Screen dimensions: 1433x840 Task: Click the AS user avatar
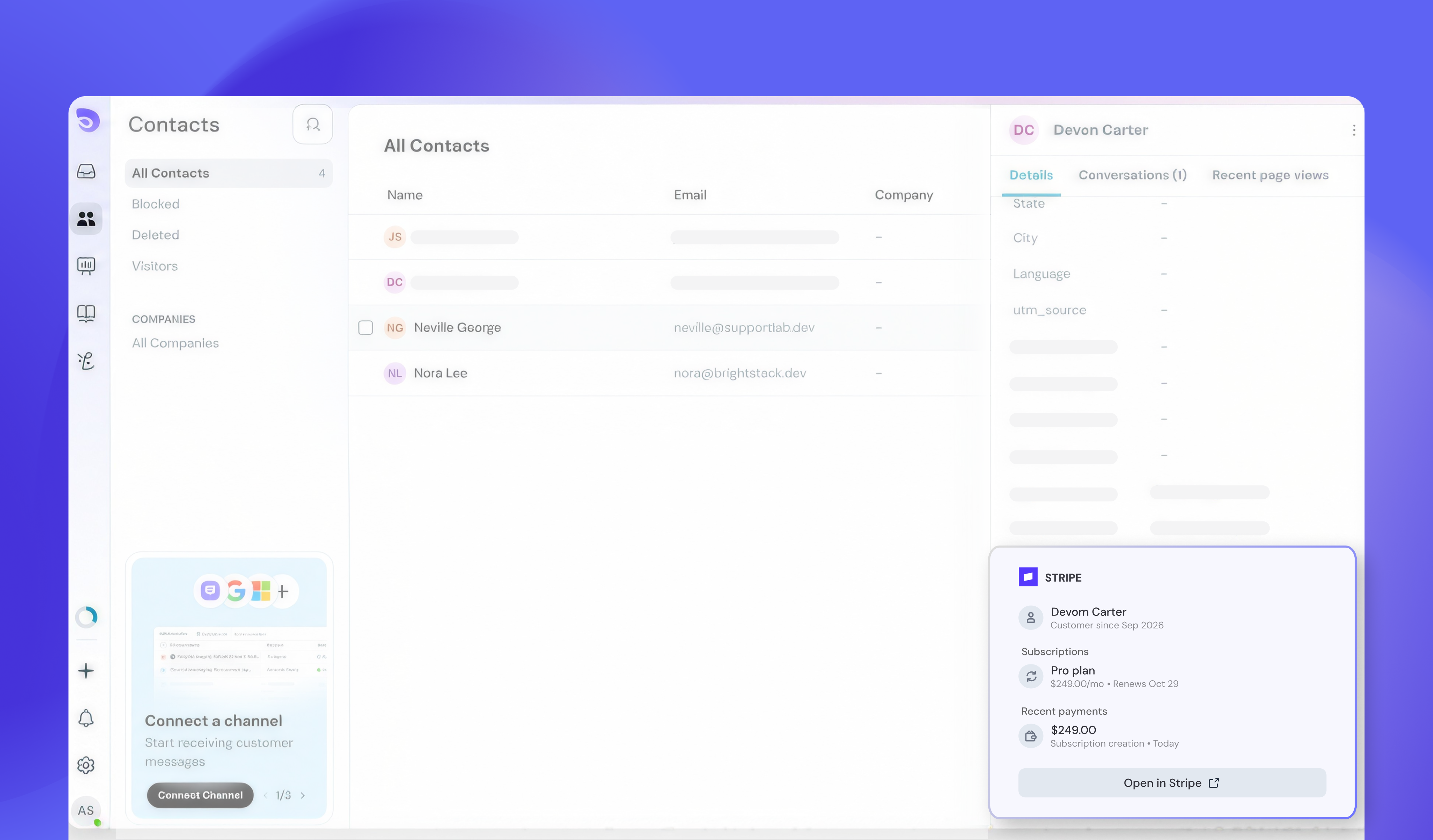tap(86, 810)
